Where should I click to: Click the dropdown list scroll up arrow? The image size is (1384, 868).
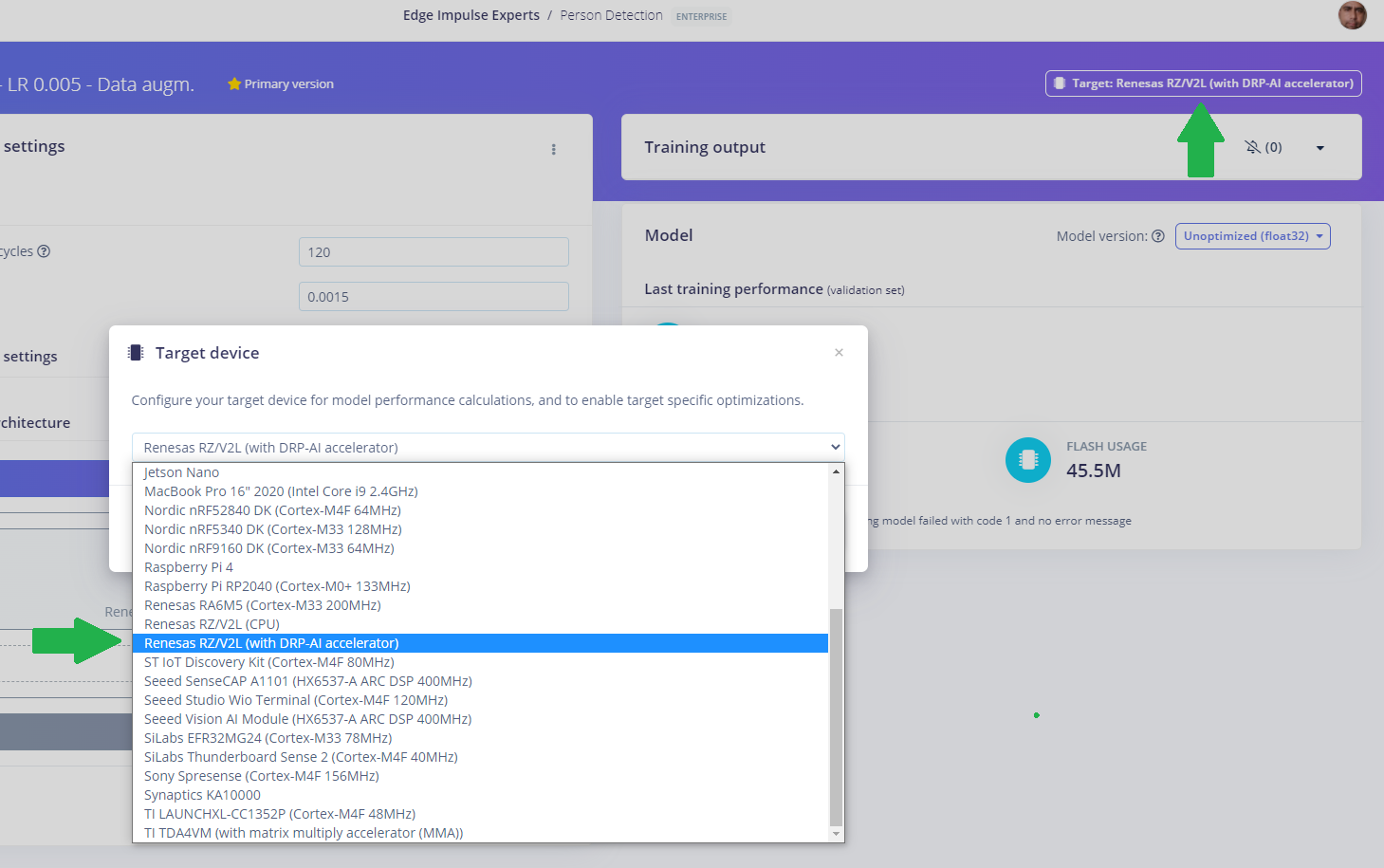tap(836, 471)
